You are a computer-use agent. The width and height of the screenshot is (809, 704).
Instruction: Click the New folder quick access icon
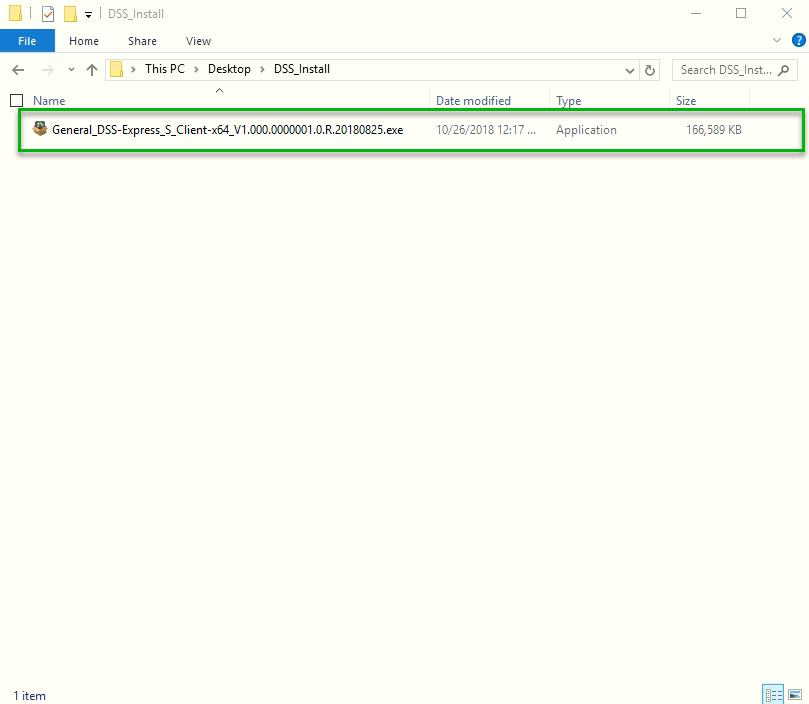coord(70,14)
